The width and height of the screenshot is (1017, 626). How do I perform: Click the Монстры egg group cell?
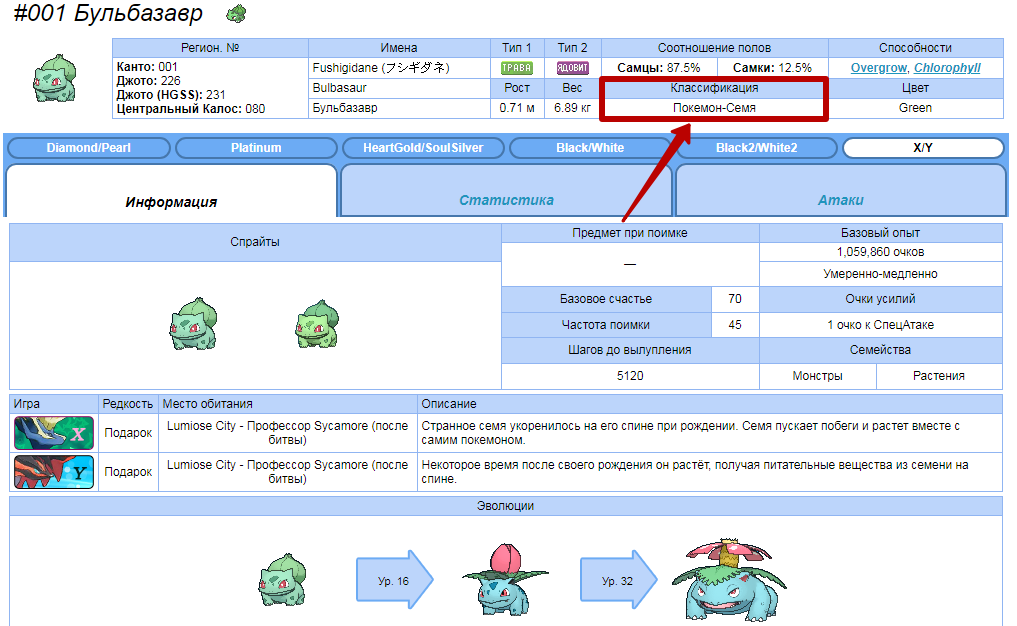(x=817, y=376)
